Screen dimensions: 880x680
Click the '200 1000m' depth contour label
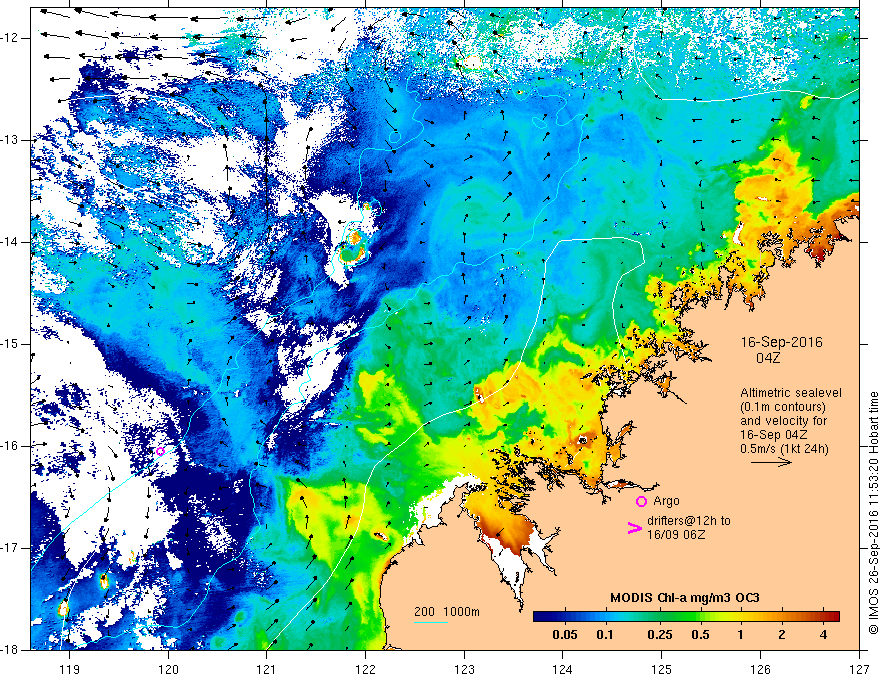coord(447,612)
